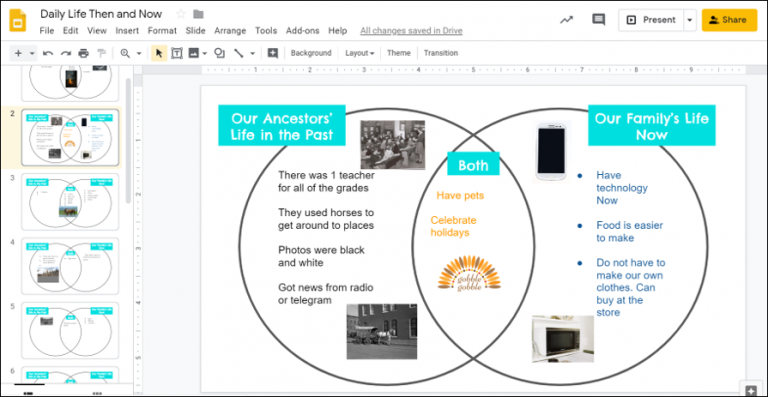Select the teal Both label

coord(473,163)
